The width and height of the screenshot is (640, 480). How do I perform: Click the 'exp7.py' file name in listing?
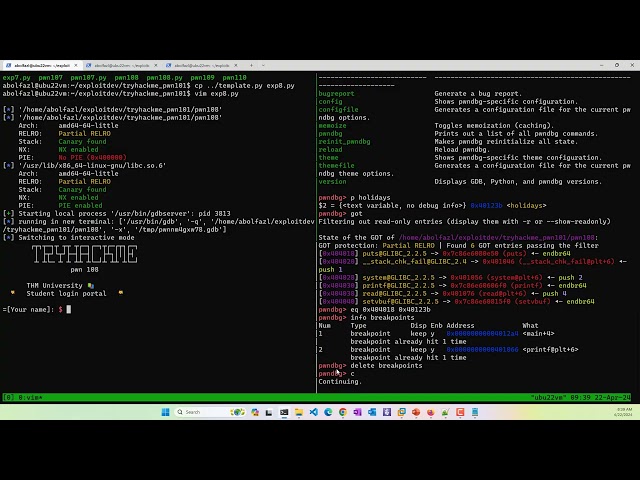pyautogui.click(x=16, y=78)
